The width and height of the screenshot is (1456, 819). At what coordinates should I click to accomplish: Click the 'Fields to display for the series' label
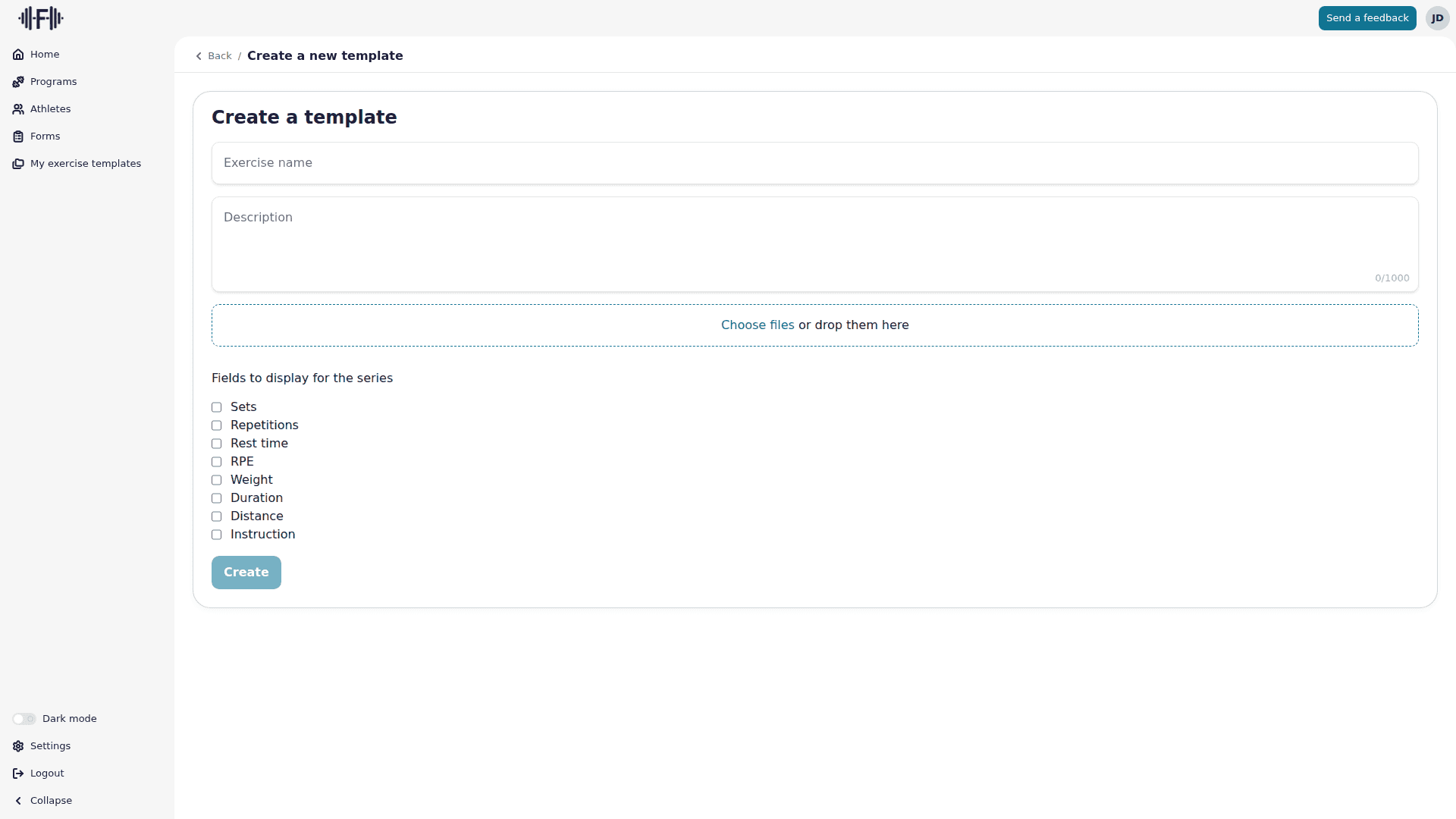[302, 378]
